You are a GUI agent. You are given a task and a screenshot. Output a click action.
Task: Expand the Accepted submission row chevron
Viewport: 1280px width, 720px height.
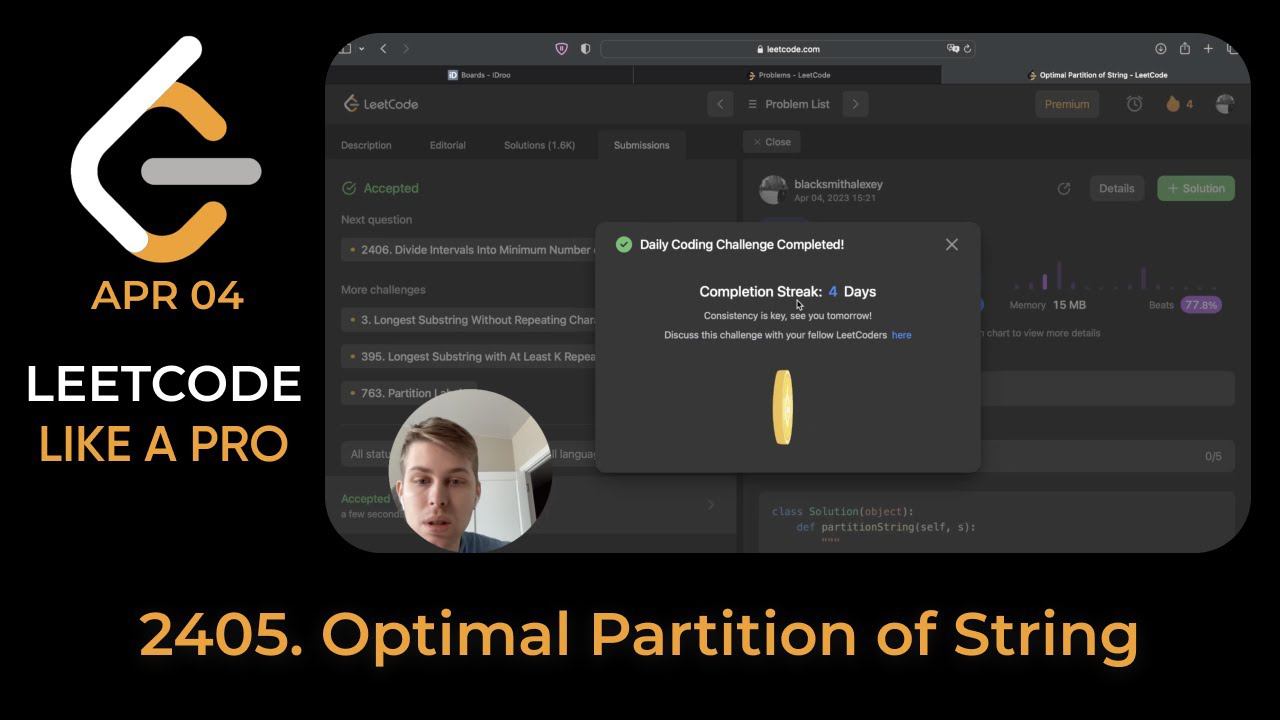(x=711, y=505)
